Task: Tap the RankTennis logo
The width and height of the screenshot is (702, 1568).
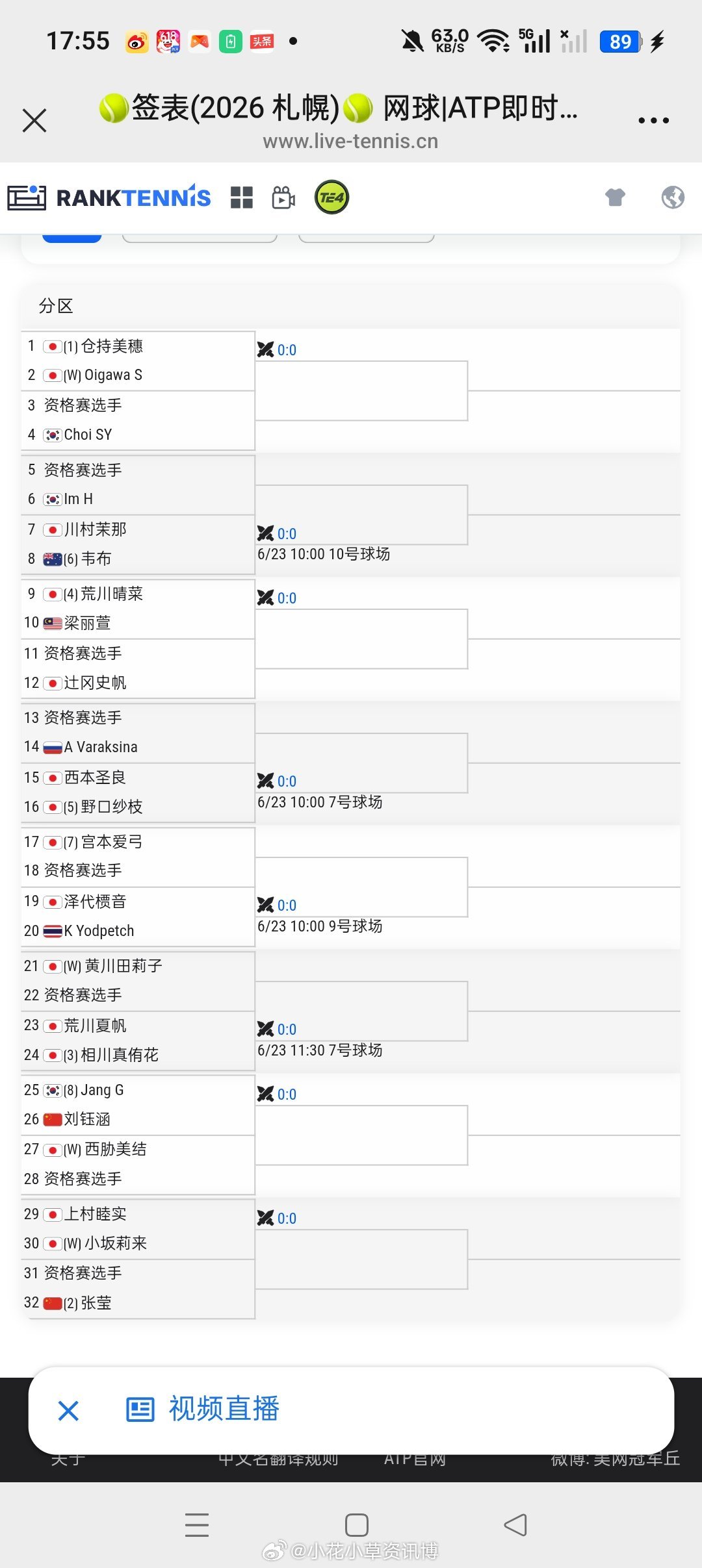Action: click(x=109, y=197)
